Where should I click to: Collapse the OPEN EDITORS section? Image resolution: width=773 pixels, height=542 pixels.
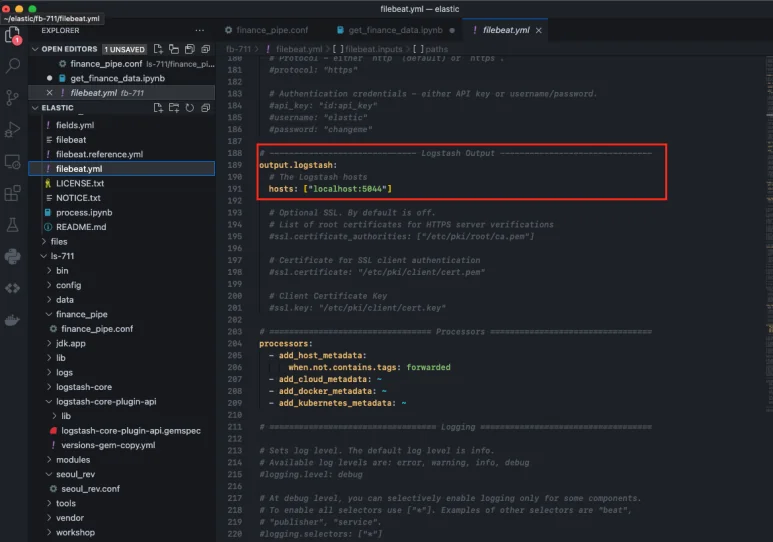(x=36, y=49)
